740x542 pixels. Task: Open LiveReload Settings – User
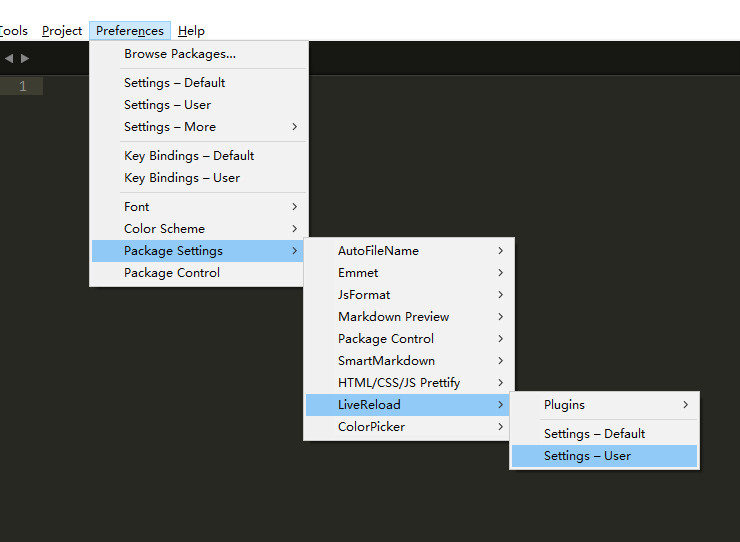(x=604, y=456)
